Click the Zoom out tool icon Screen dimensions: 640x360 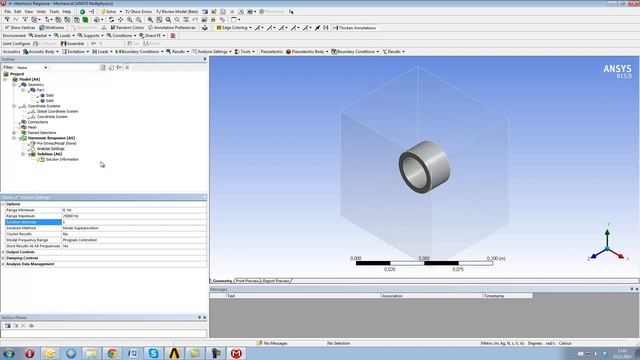(x=139, y=20)
